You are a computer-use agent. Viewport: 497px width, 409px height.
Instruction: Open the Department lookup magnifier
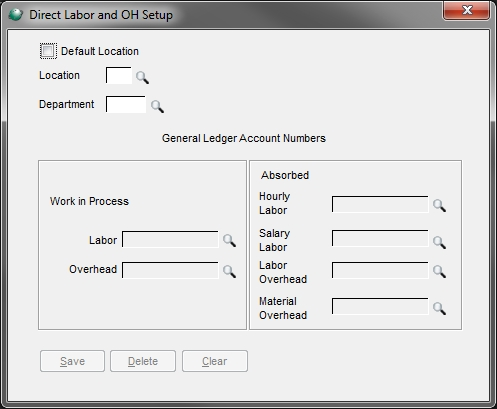click(157, 106)
